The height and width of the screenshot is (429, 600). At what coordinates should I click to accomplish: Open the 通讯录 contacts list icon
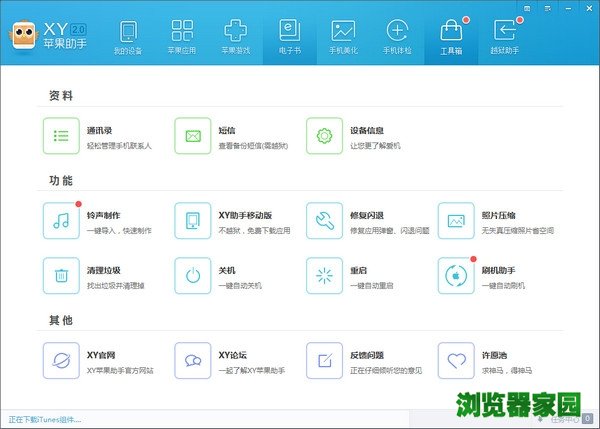click(61, 136)
